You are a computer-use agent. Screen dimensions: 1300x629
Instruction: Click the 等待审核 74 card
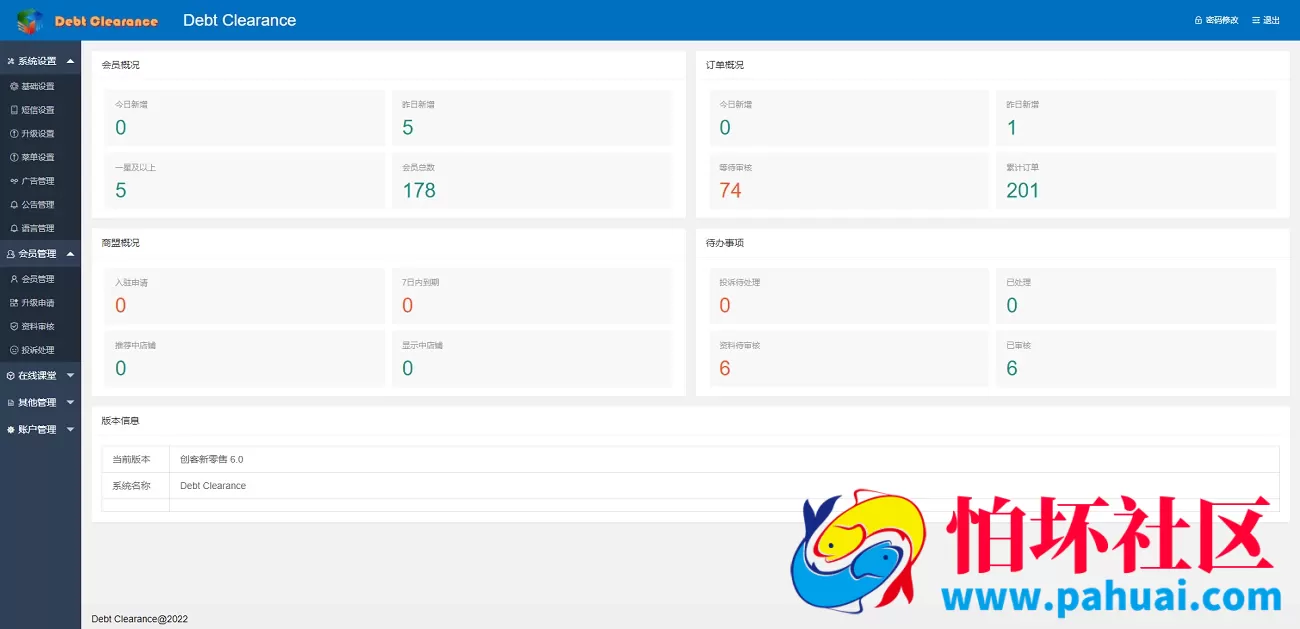pos(849,181)
